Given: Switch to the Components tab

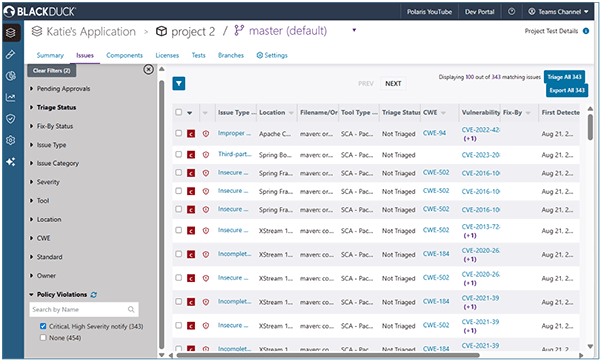Looking at the screenshot, I should pyautogui.click(x=124, y=55).
